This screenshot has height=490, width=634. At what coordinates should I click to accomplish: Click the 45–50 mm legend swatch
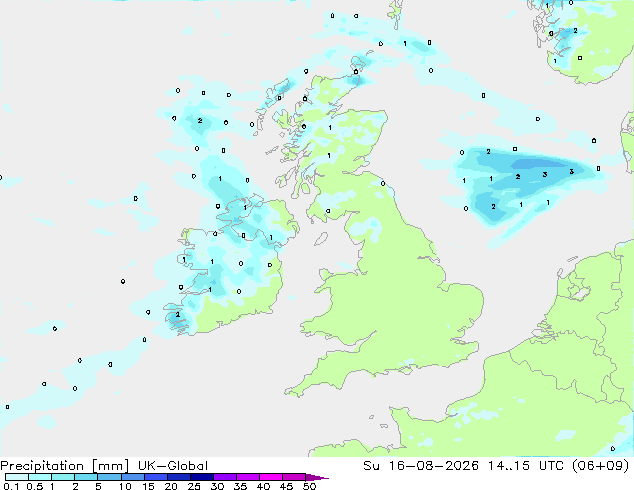click(294, 477)
